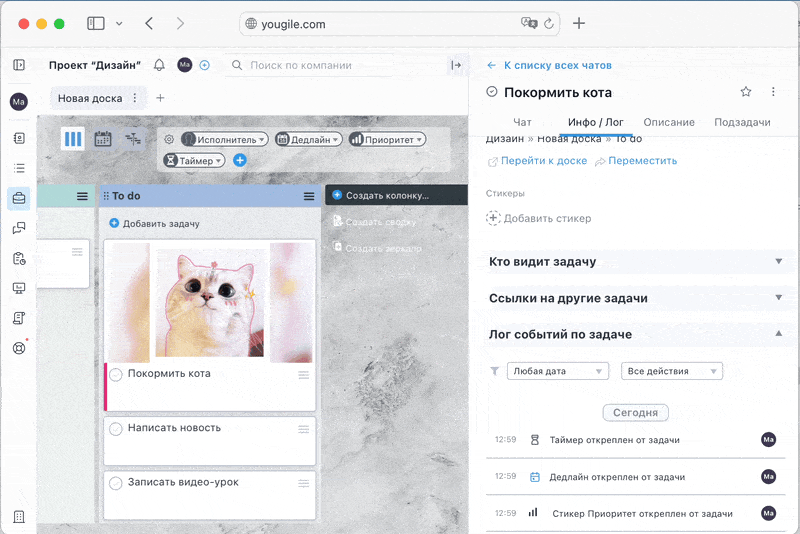The image size is (800, 534).
Task: Switch to calendar view icon
Action: coord(103,139)
